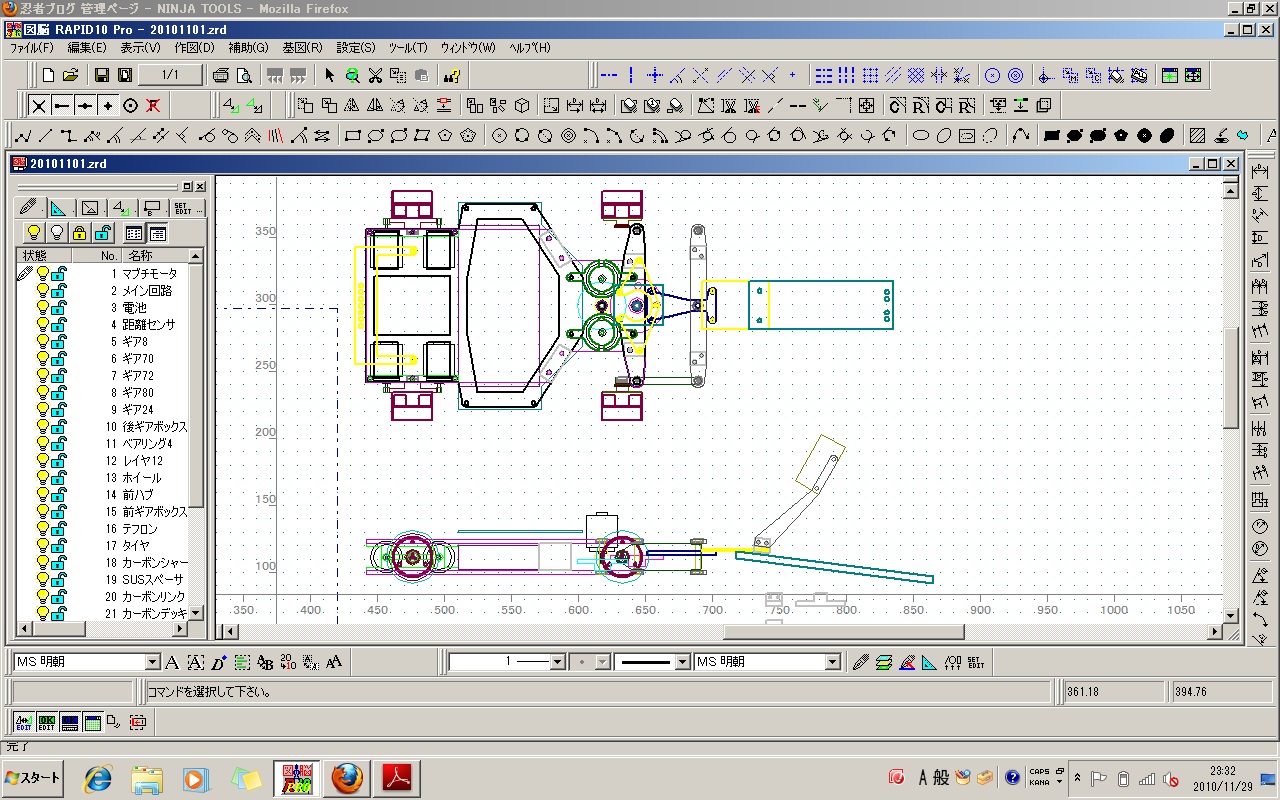Toggle visibility bulb for layer タイヤ
The image size is (1280, 800).
(43, 546)
